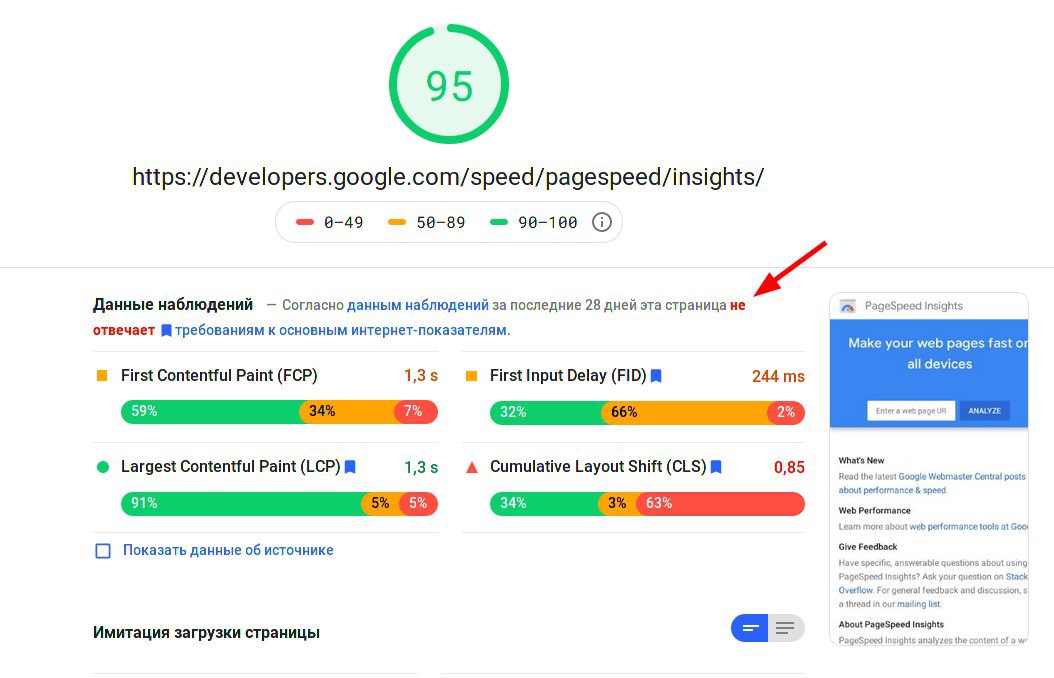Click the LCP 91% green bar segment

[x=242, y=503]
